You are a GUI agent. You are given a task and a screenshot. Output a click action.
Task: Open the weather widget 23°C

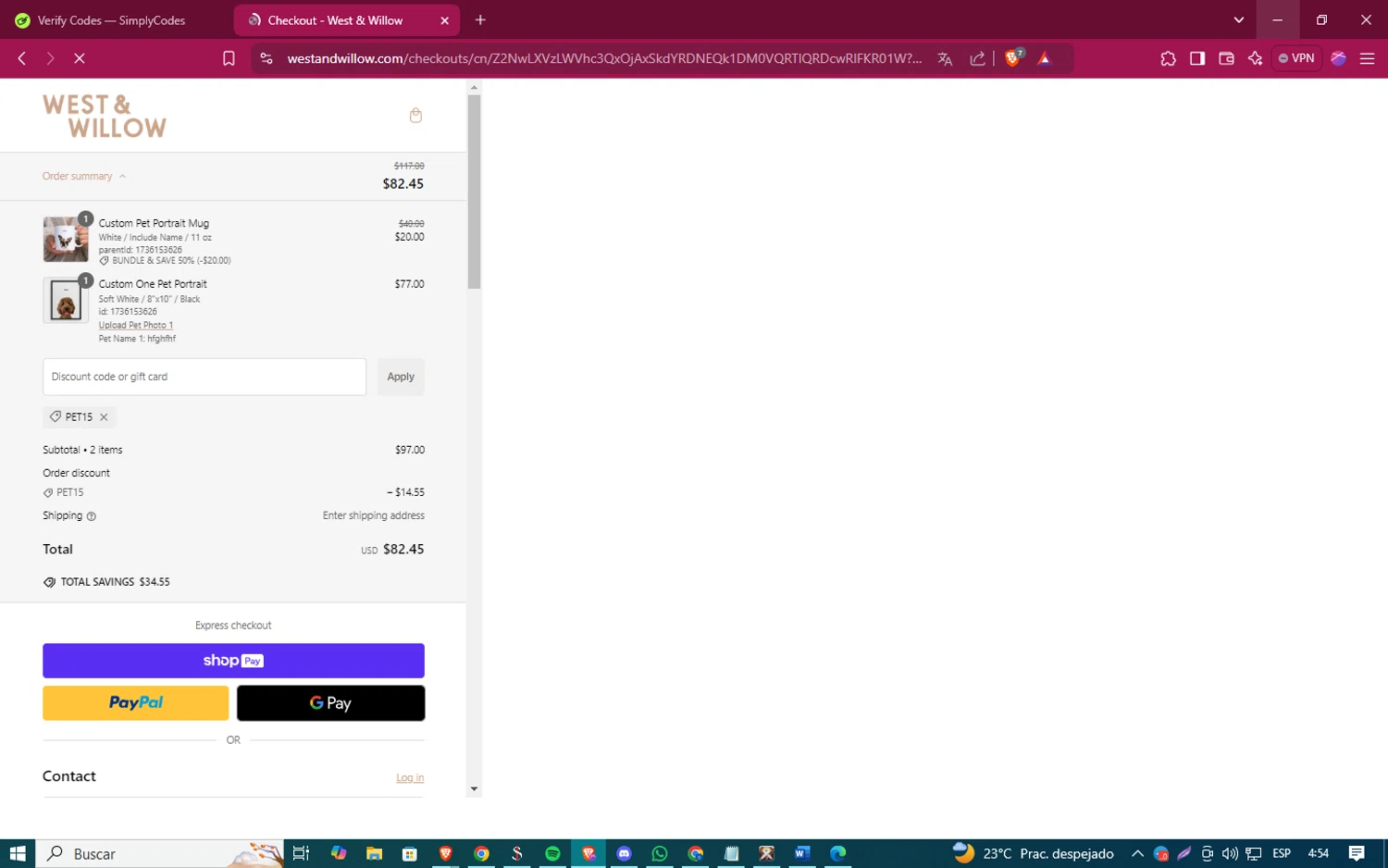[1034, 853]
